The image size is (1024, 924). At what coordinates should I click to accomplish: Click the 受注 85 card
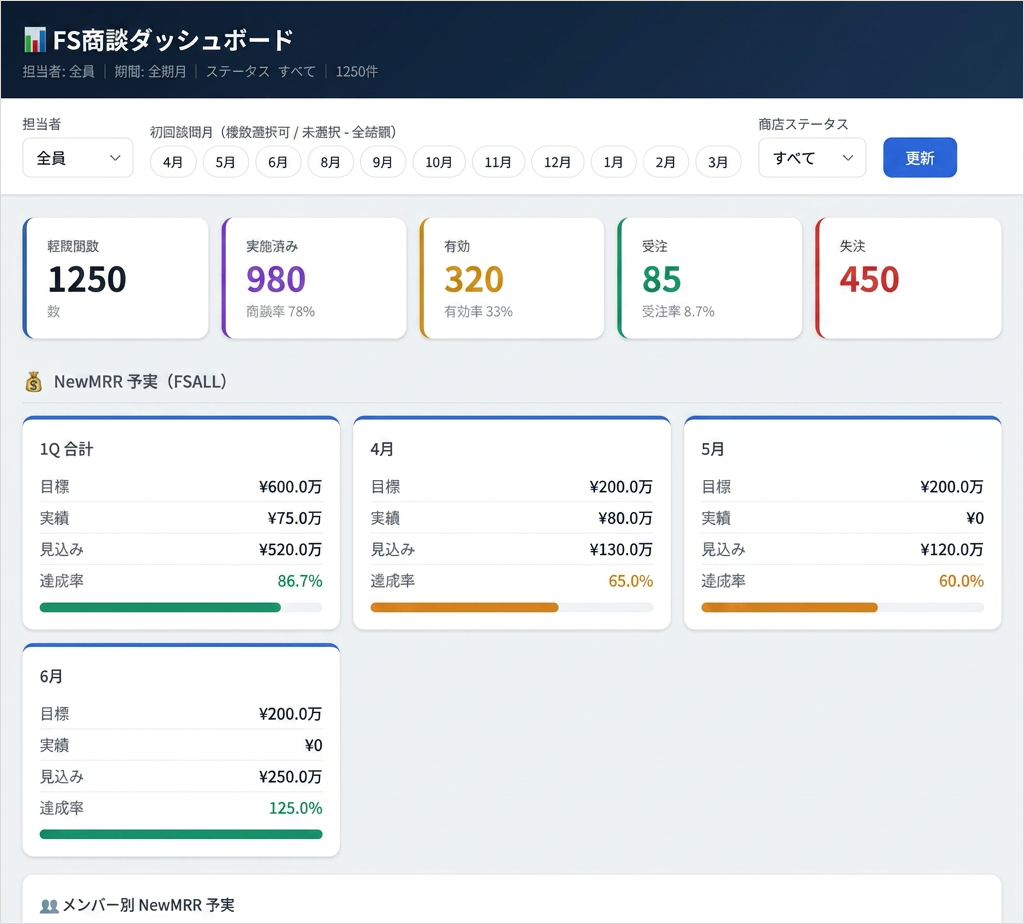(x=709, y=278)
